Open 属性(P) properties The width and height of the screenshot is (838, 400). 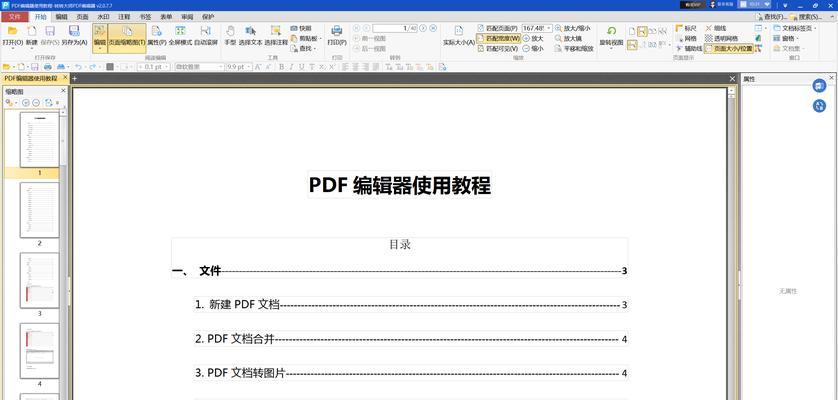[157, 35]
